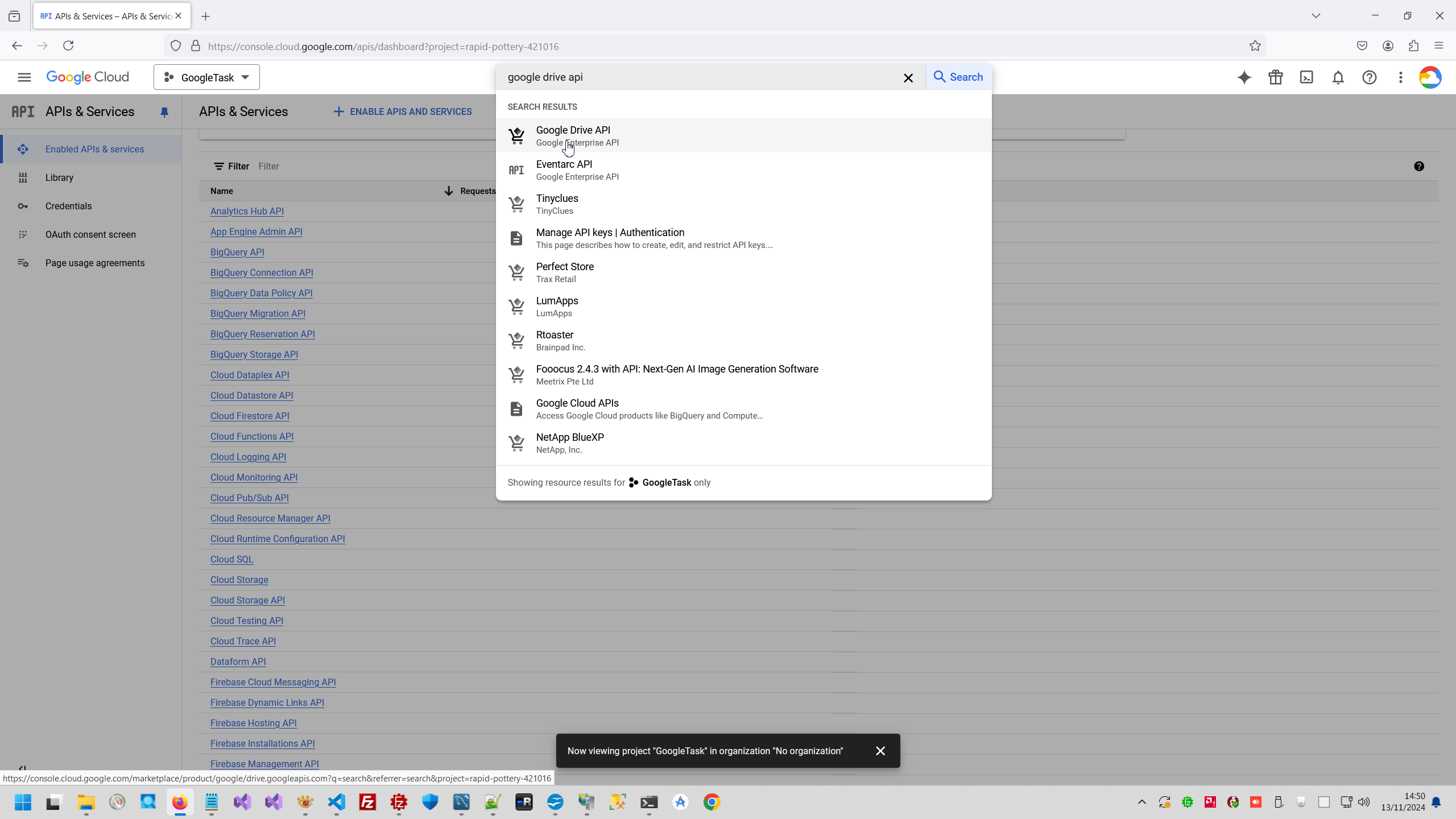Open the three-dot settings menu in header
1456x819 pixels.
[x=1400, y=77]
